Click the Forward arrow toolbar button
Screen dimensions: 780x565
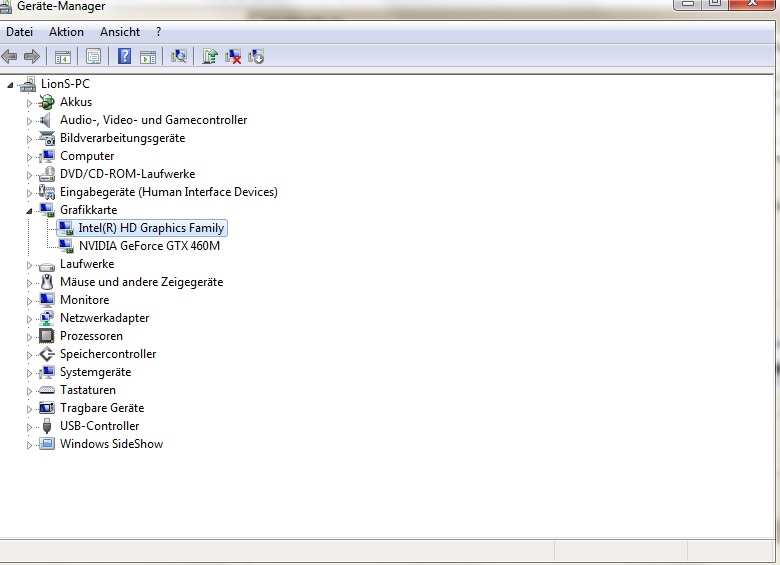32,56
